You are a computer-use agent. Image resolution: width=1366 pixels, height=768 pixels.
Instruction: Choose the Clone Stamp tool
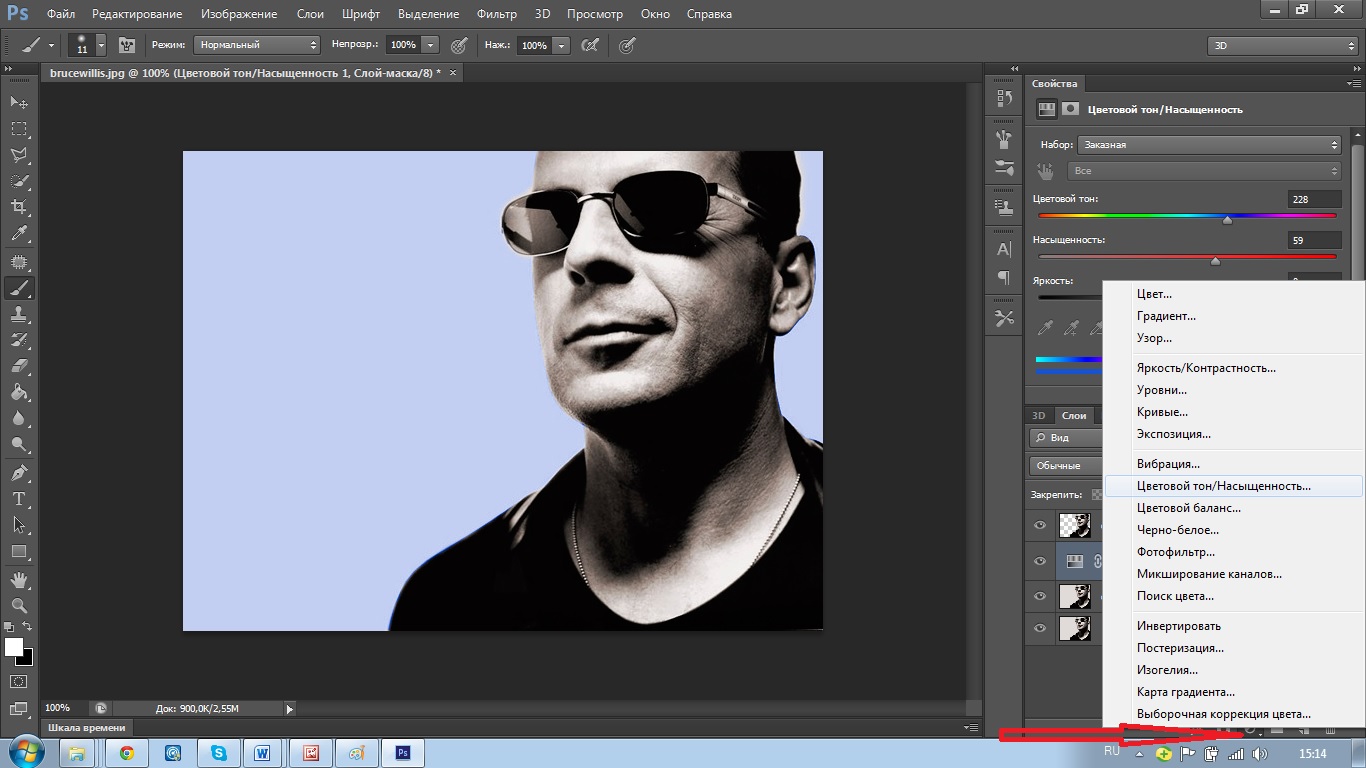19,313
